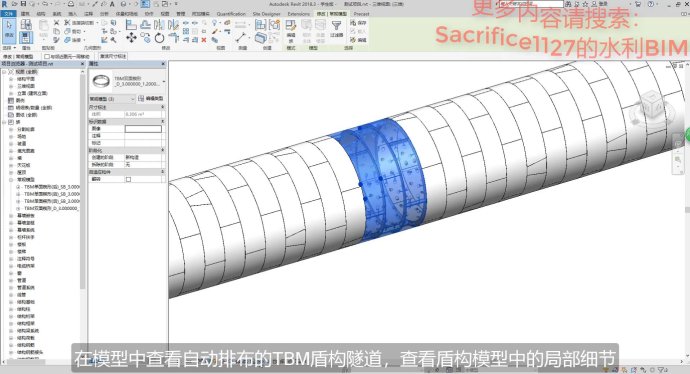Click the red Delete X icon
The width and height of the screenshot is (690, 374).
click(x=204, y=40)
